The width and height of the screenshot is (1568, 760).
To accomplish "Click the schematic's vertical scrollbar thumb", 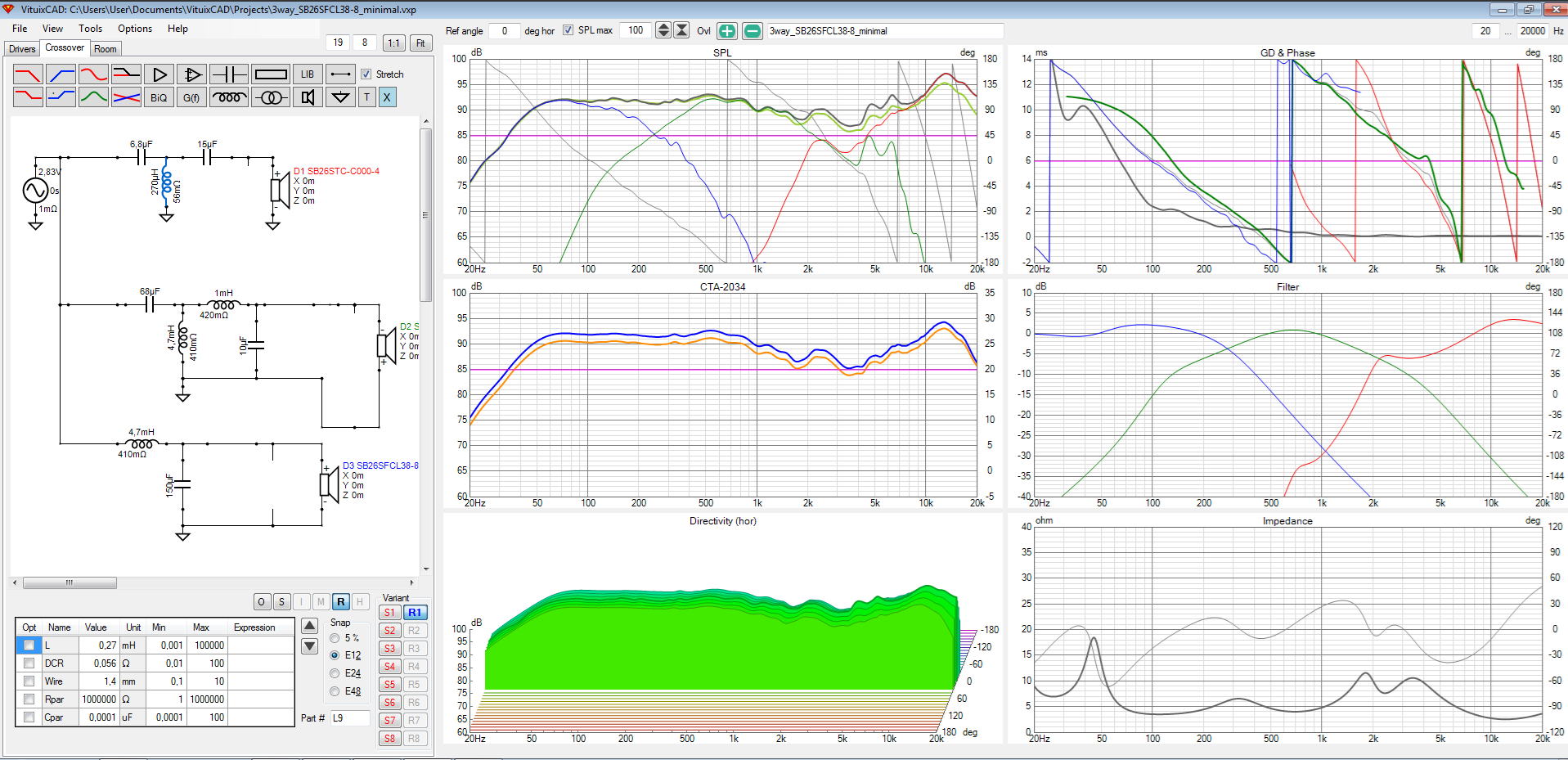I will pyautogui.click(x=425, y=215).
